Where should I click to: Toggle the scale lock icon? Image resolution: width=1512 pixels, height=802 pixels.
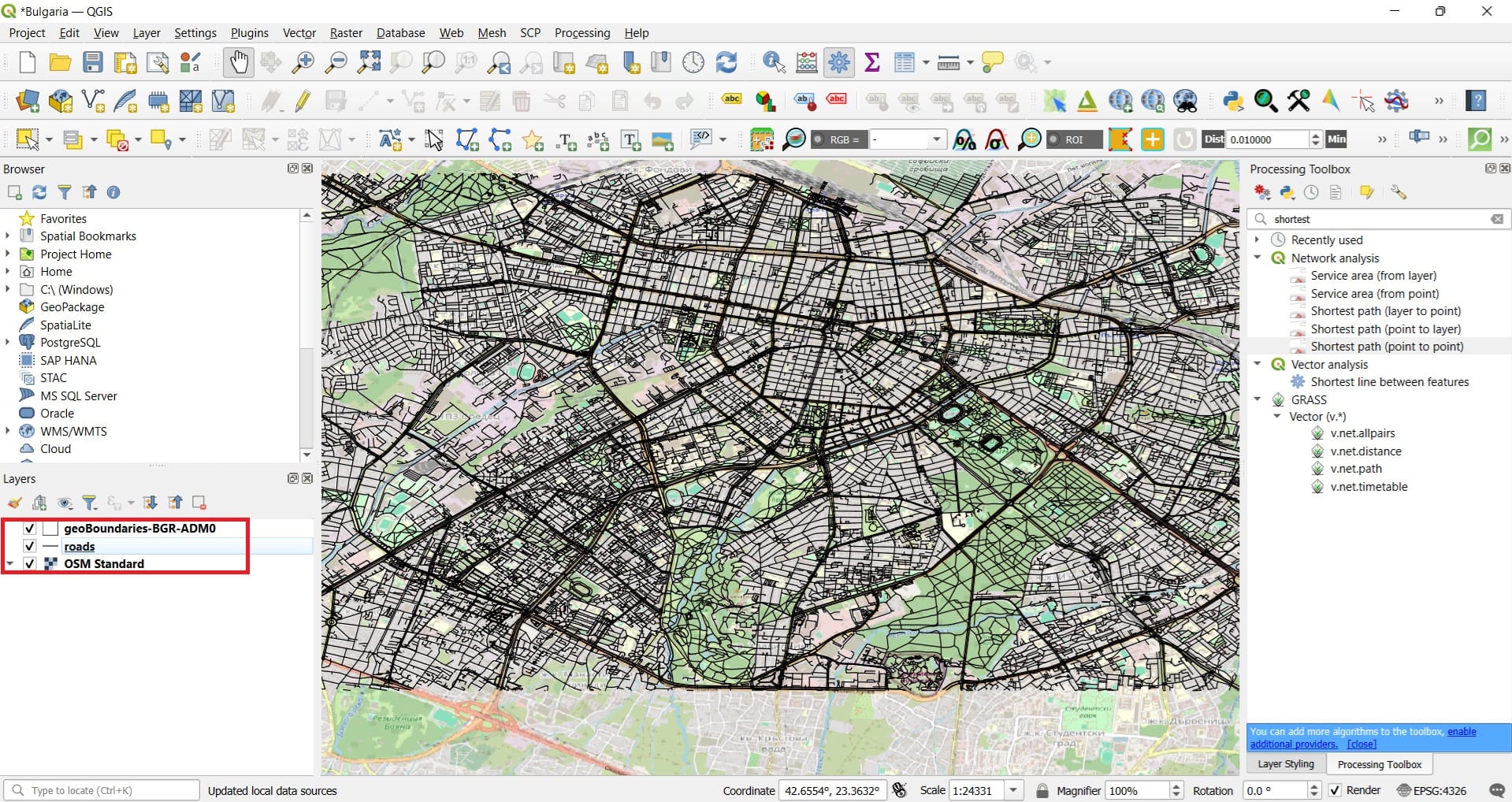point(1042,790)
